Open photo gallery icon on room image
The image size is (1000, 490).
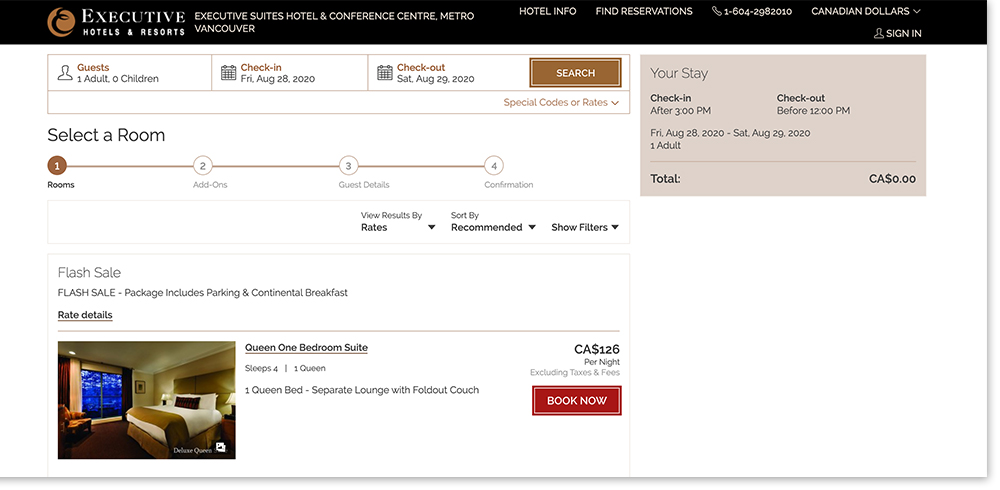[221, 447]
